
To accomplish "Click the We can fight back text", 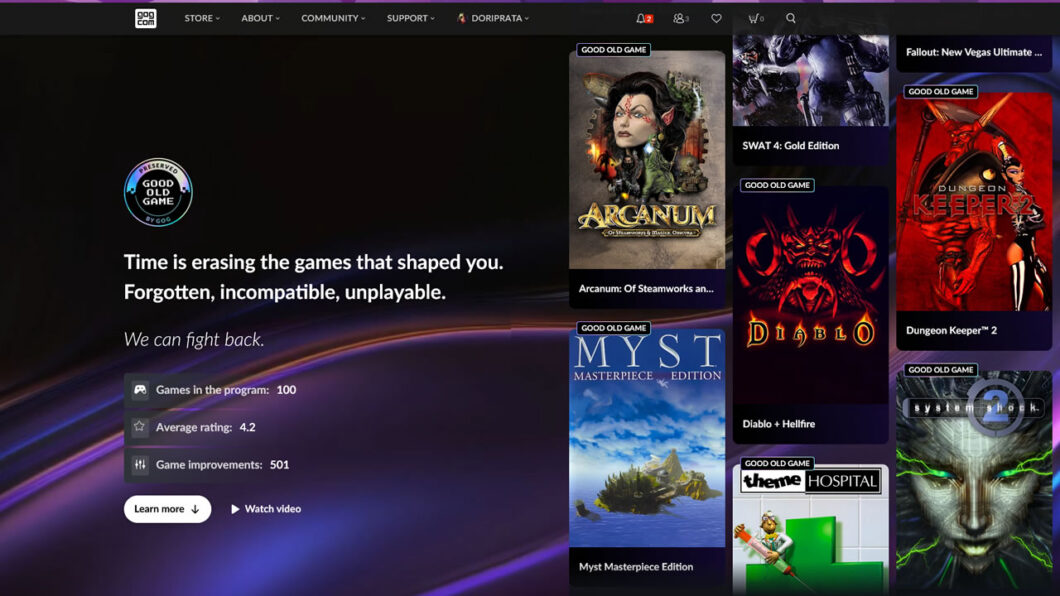I will (194, 339).
